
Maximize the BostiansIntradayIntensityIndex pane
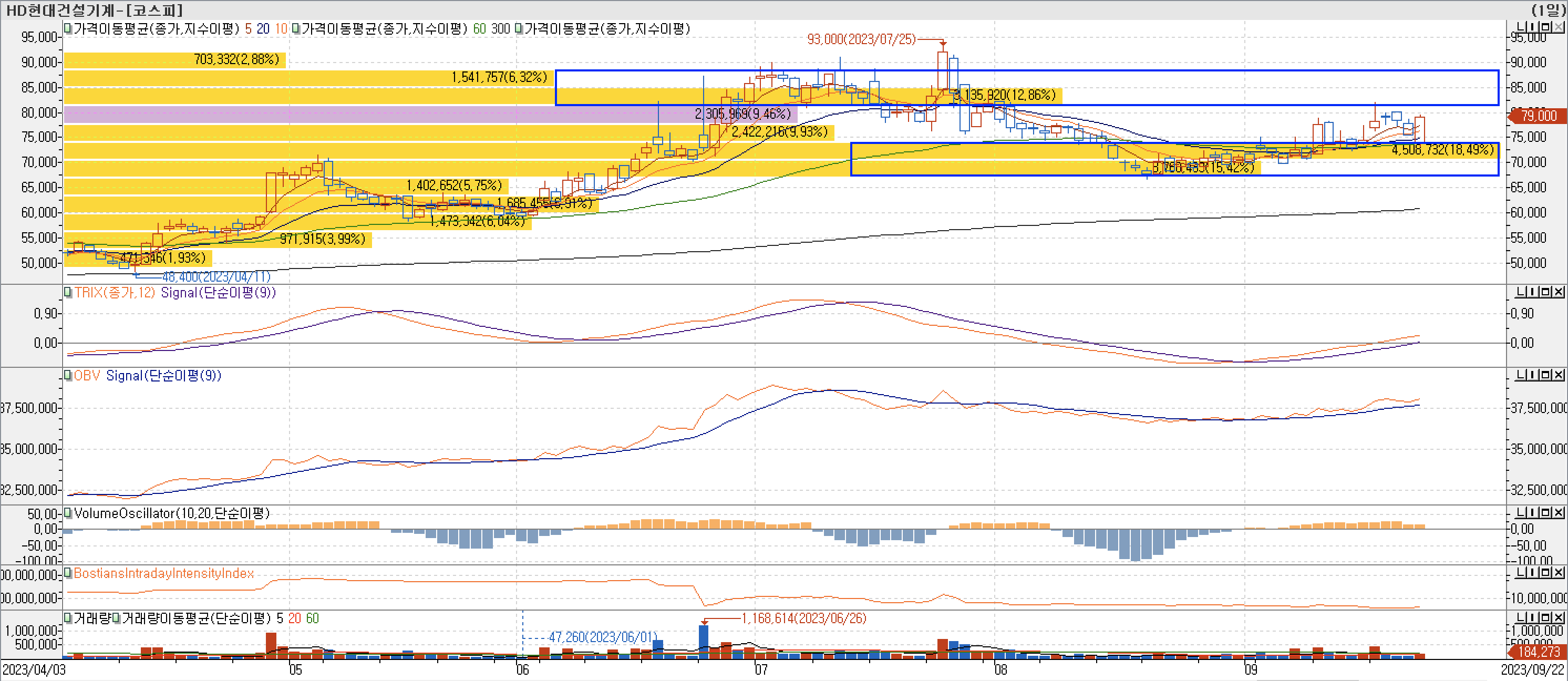click(x=1546, y=573)
